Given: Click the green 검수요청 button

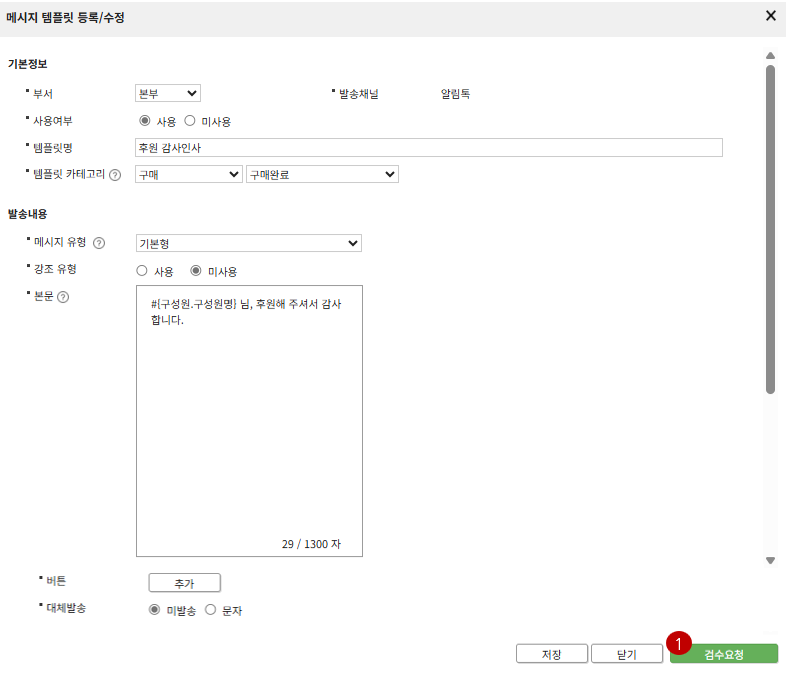Looking at the screenshot, I should point(724,654).
